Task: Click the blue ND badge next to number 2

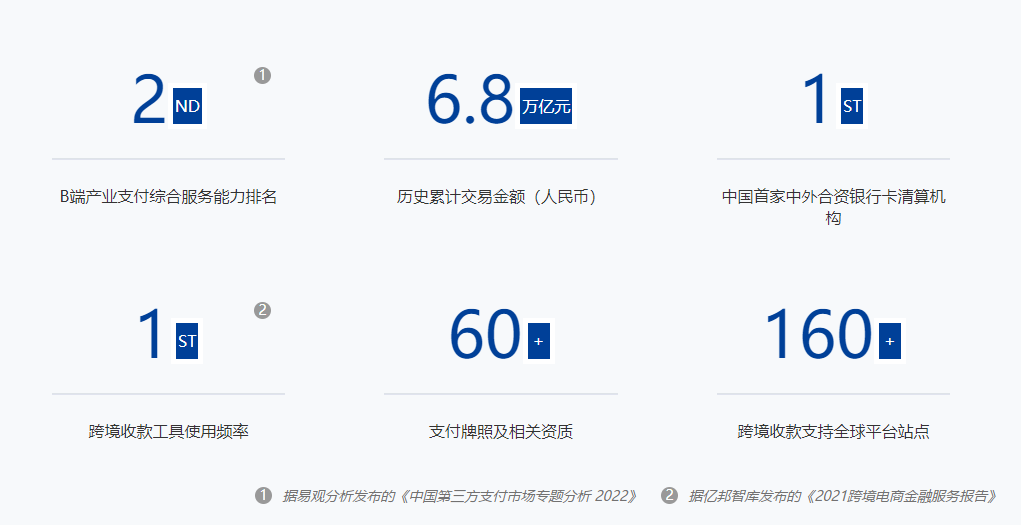Action: click(188, 106)
